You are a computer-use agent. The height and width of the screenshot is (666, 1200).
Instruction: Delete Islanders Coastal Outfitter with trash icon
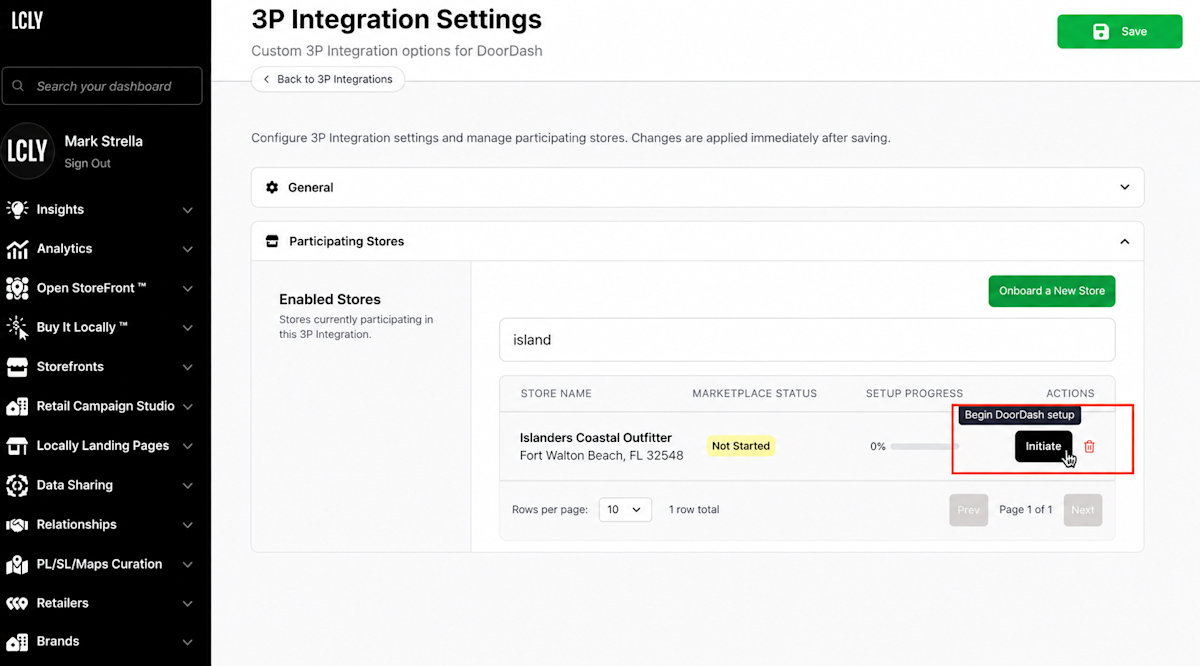[x=1090, y=447]
